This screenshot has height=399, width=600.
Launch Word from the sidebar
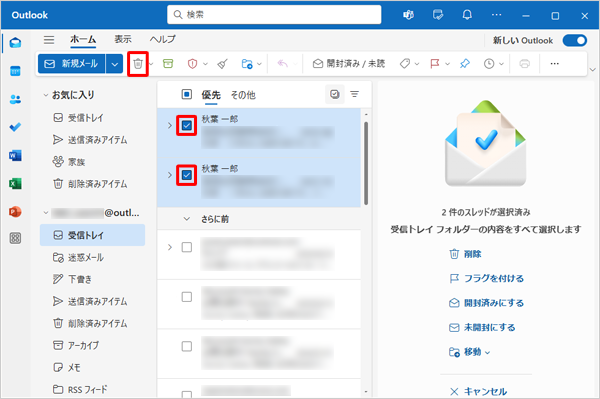(x=15, y=156)
